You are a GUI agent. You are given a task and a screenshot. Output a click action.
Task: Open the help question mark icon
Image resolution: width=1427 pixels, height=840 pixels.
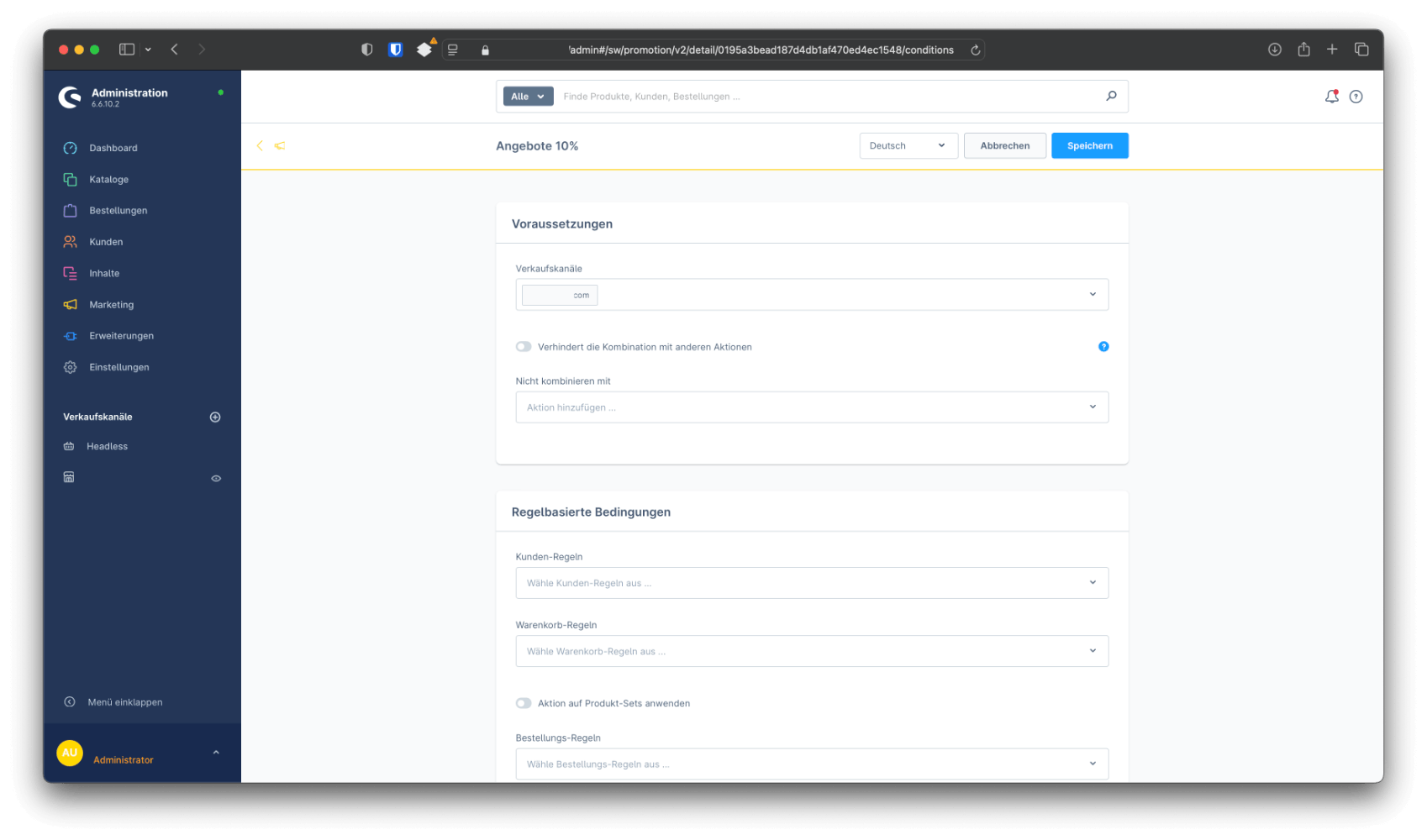pos(1356,97)
